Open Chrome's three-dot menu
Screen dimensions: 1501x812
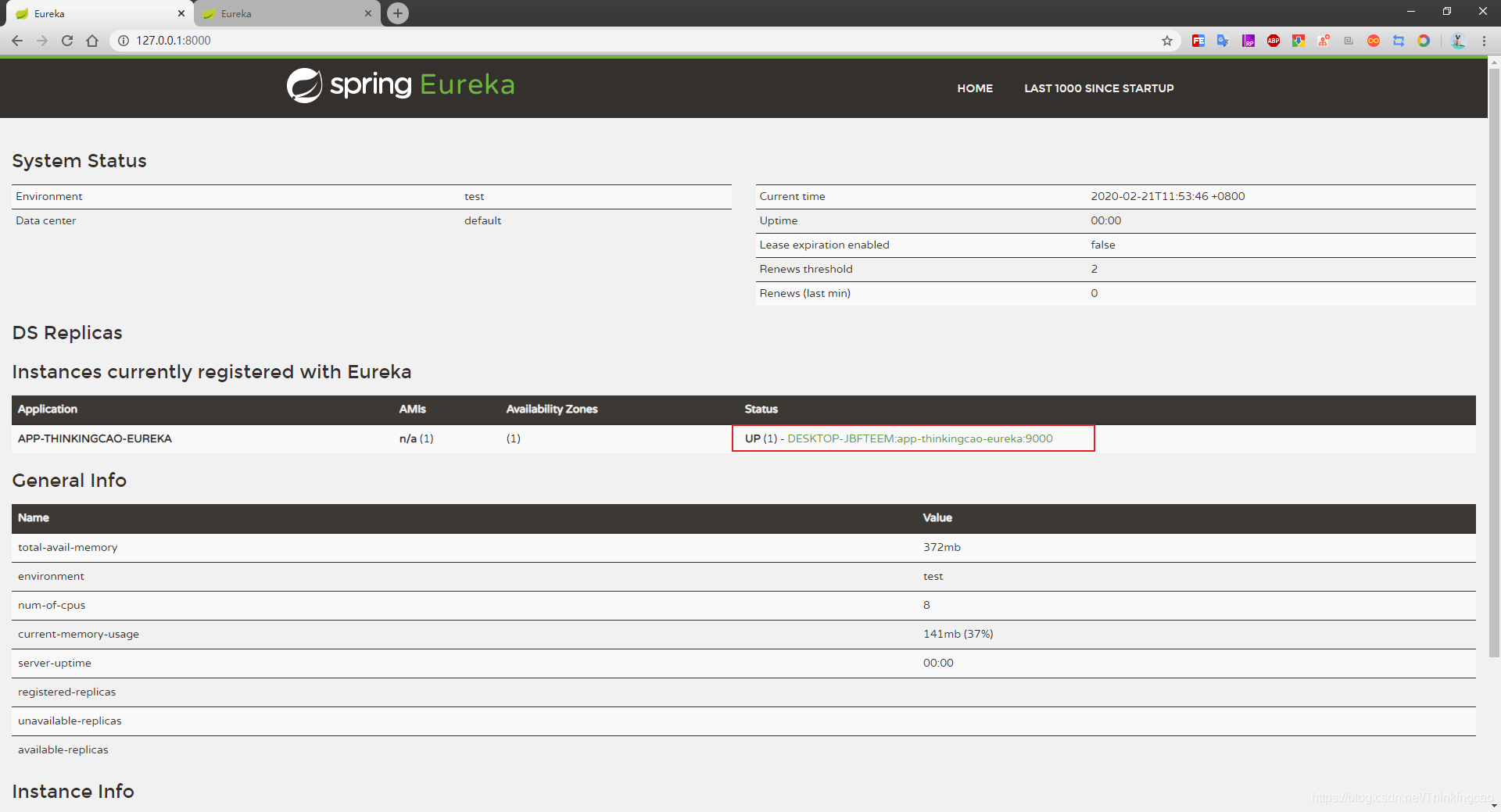pyautogui.click(x=1484, y=41)
